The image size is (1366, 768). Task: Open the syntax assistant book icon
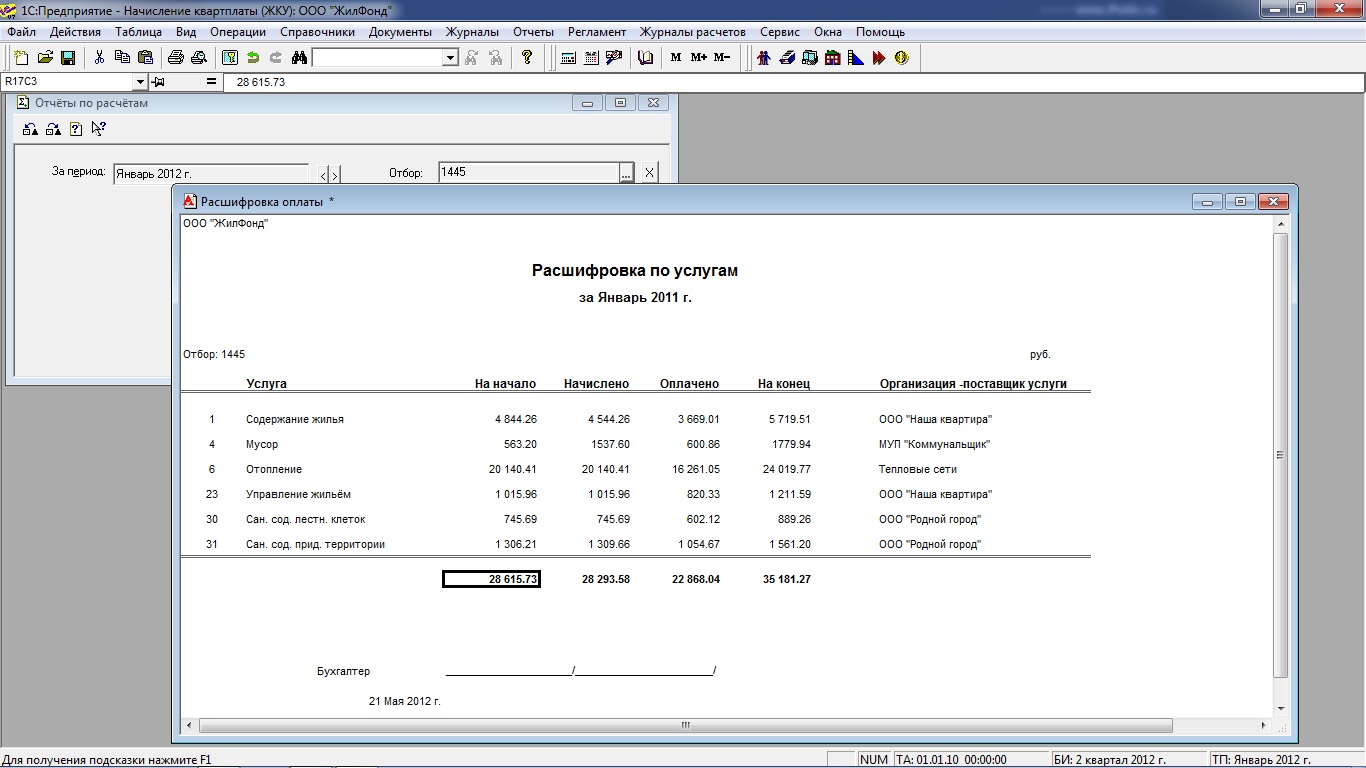(645, 58)
